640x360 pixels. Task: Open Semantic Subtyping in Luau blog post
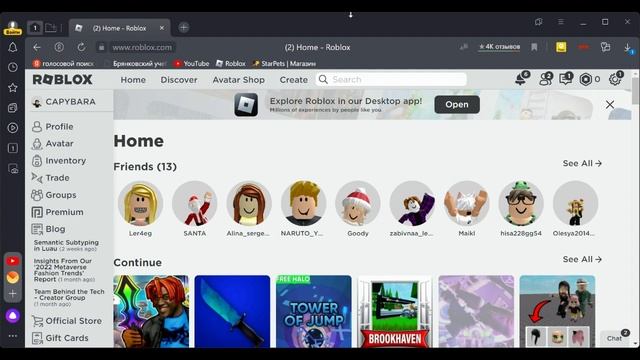66,245
